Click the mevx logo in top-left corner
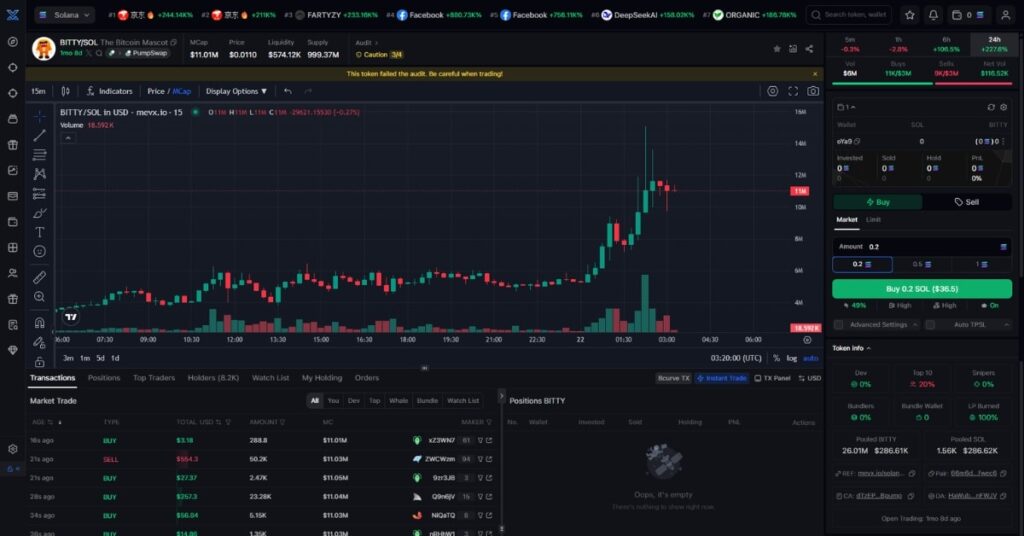This screenshot has width=1024, height=536. pos(12,14)
